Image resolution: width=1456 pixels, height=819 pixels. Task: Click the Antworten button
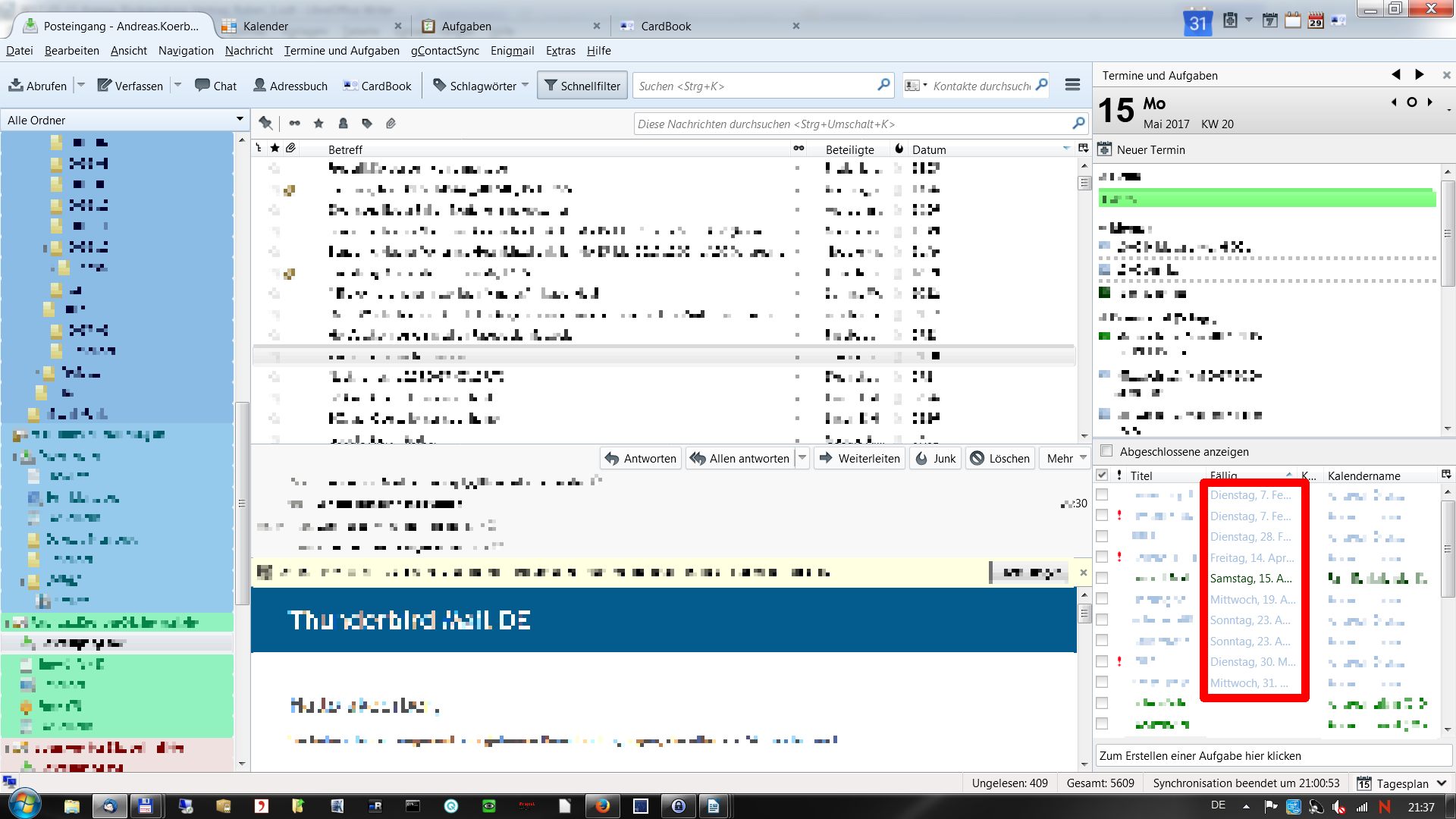(x=641, y=458)
